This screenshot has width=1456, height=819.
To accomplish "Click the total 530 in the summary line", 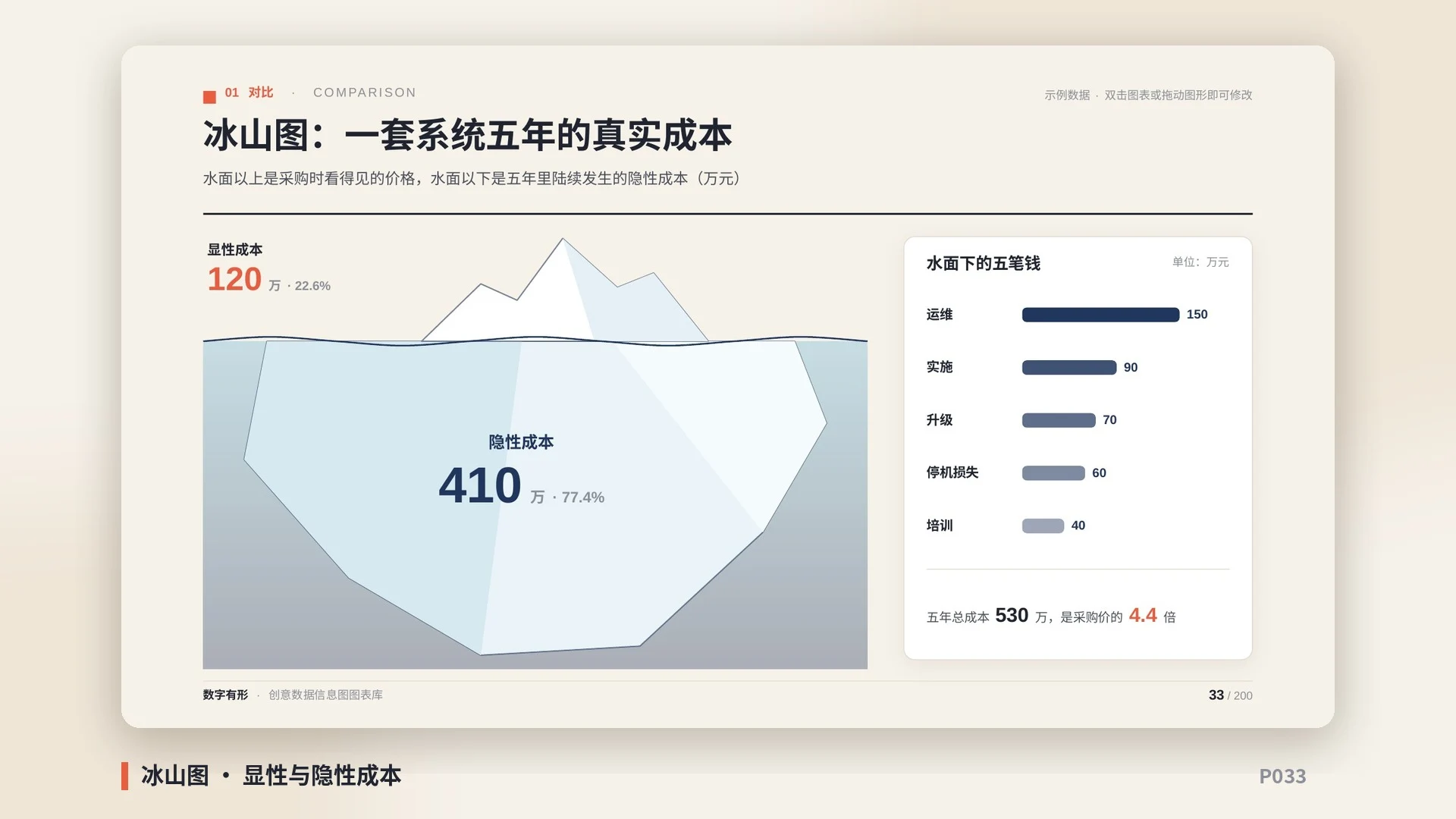I will tap(1012, 615).
